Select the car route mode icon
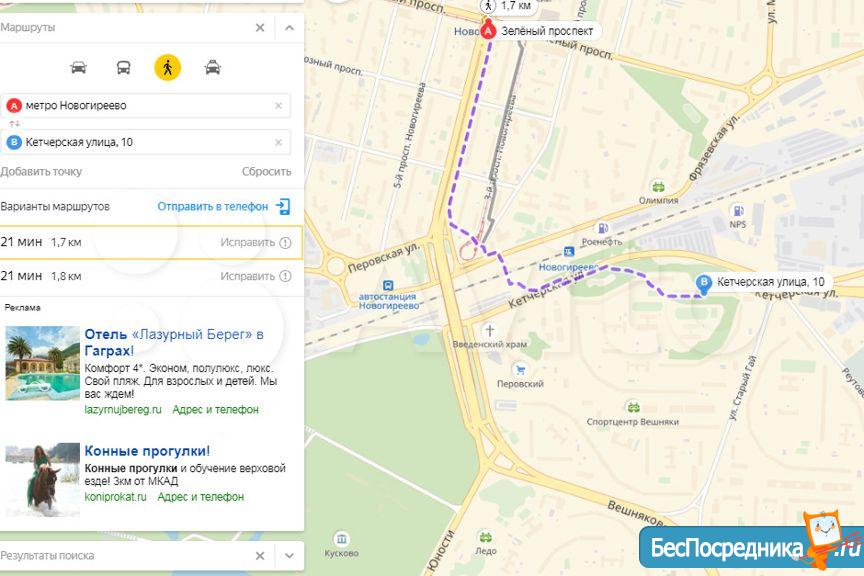The height and width of the screenshot is (576, 864). click(79, 68)
